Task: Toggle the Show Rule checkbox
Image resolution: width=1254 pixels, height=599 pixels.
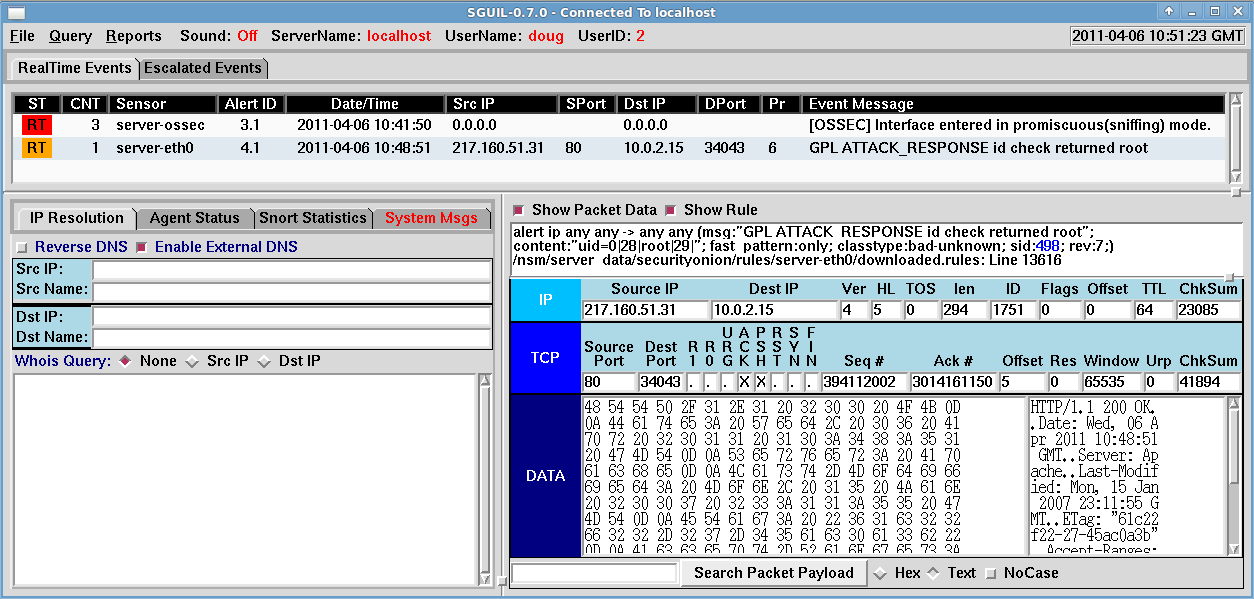Action: [671, 210]
